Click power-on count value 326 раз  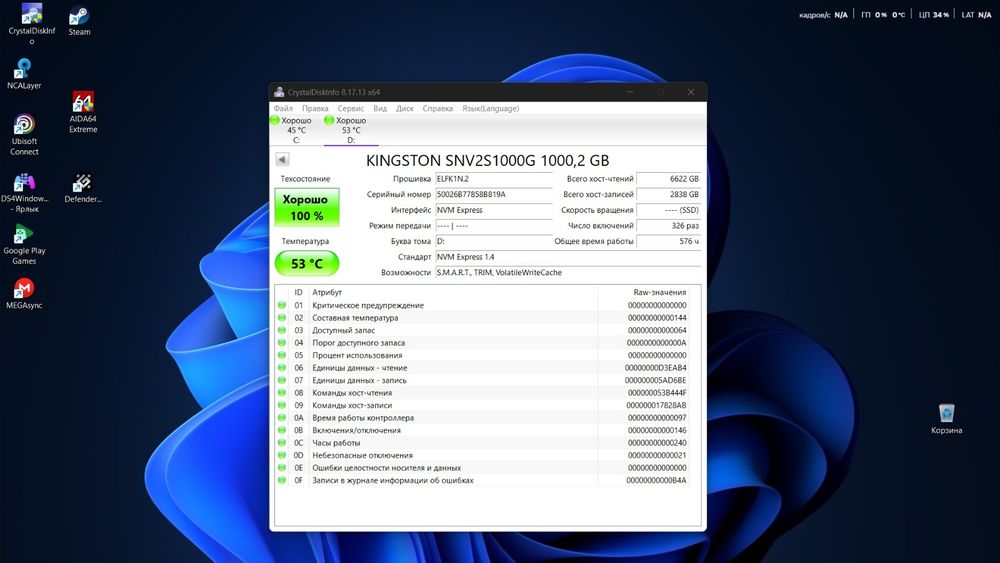click(x=668, y=226)
